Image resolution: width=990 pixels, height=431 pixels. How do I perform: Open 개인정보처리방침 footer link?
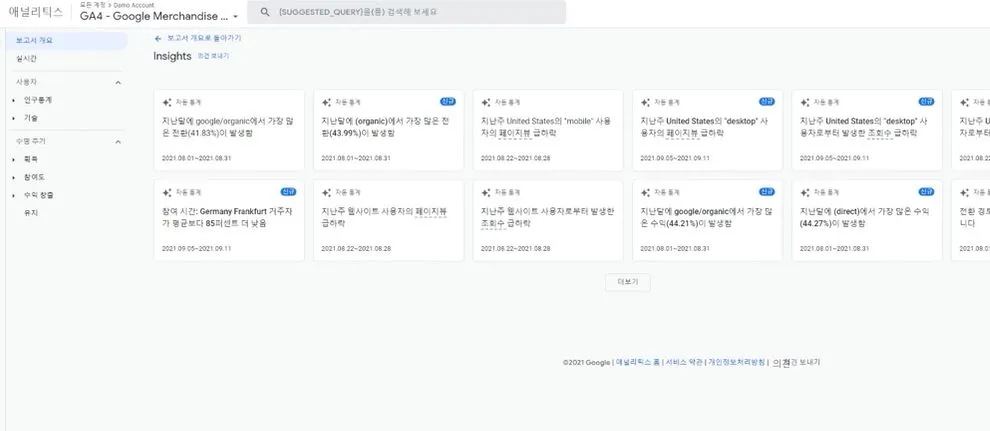tap(736, 362)
